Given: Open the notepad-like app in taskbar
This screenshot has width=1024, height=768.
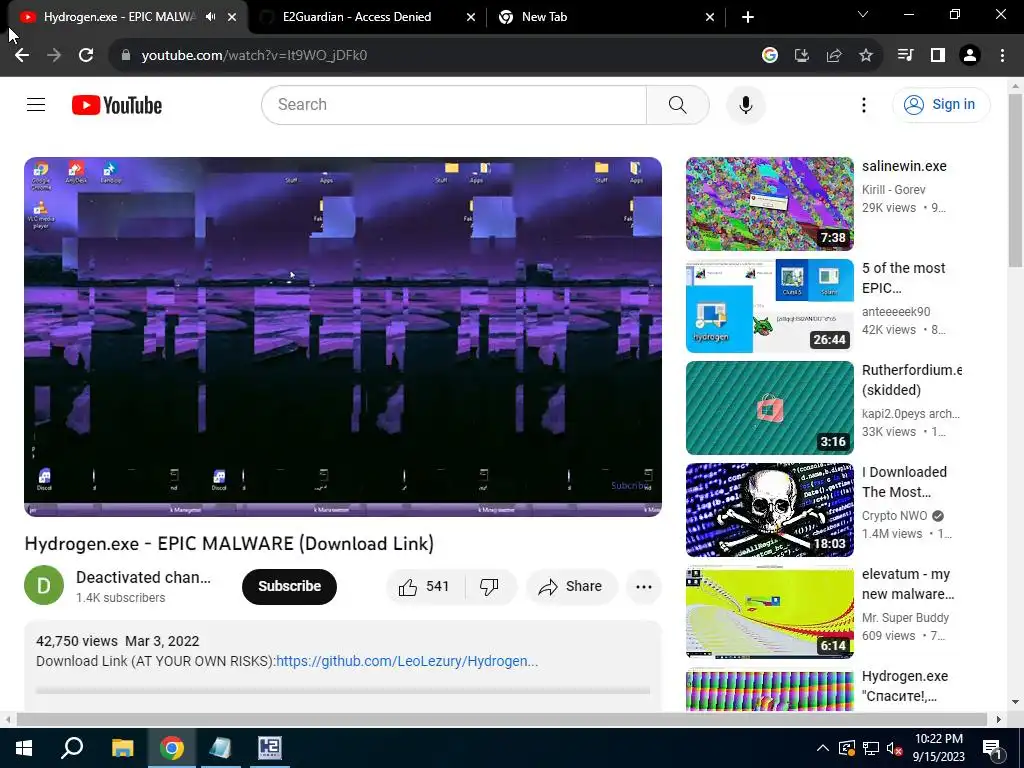Looking at the screenshot, I should click(220, 748).
